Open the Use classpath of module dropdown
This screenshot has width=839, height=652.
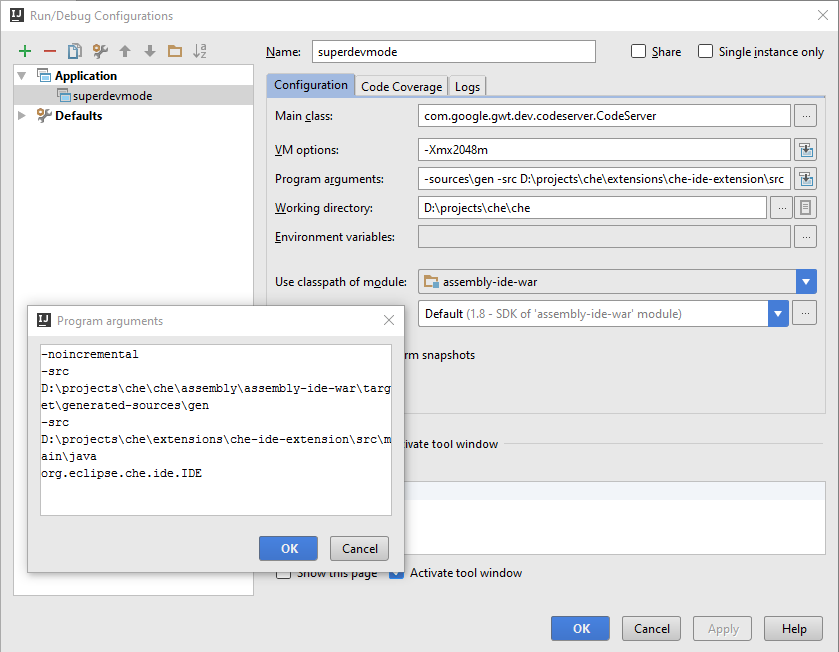click(x=807, y=282)
